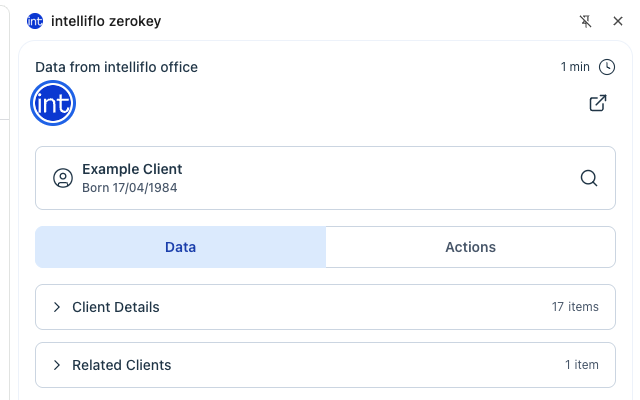The height and width of the screenshot is (400, 640).
Task: Switch to the Data tab
Action: [180, 247]
